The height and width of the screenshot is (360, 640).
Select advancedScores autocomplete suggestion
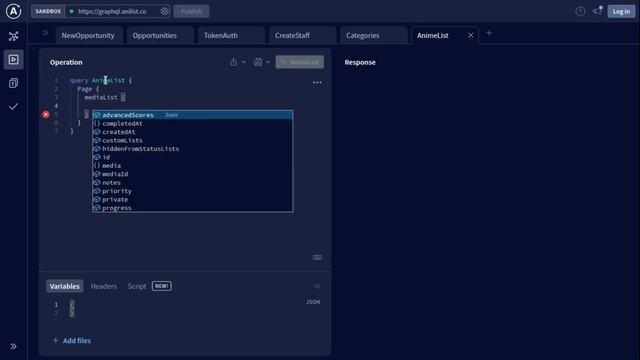coord(193,115)
